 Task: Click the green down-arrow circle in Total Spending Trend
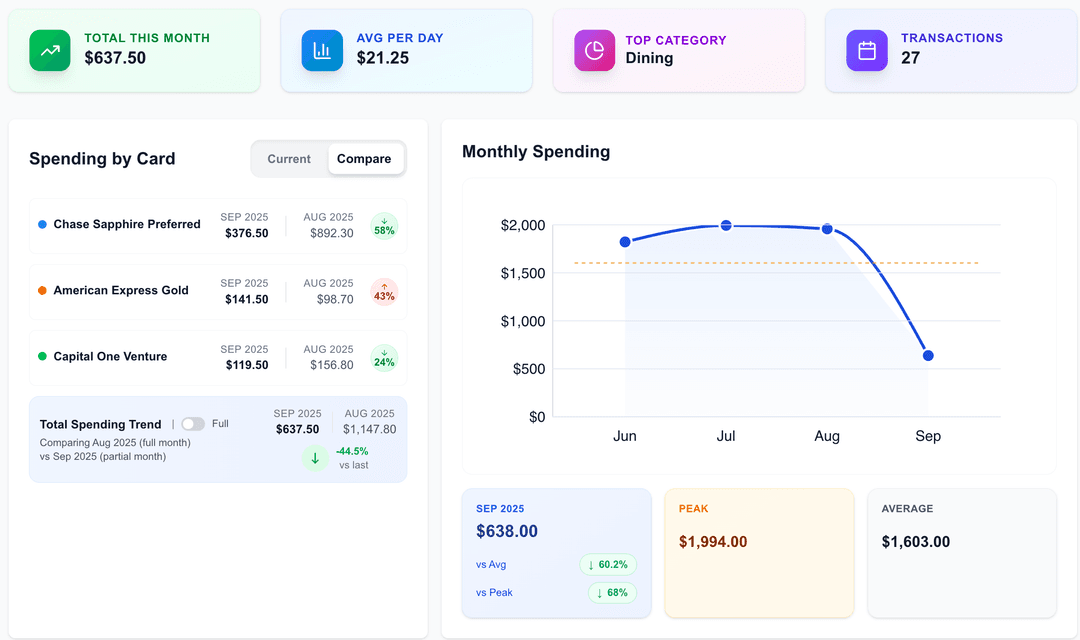(315, 458)
